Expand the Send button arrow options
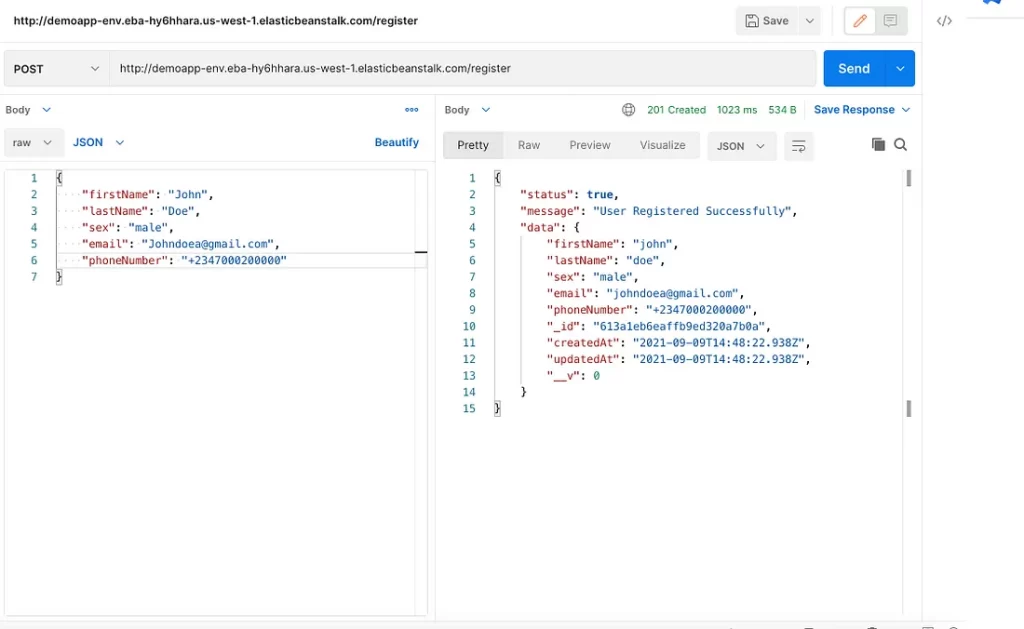This screenshot has width=1024, height=629. pos(900,69)
